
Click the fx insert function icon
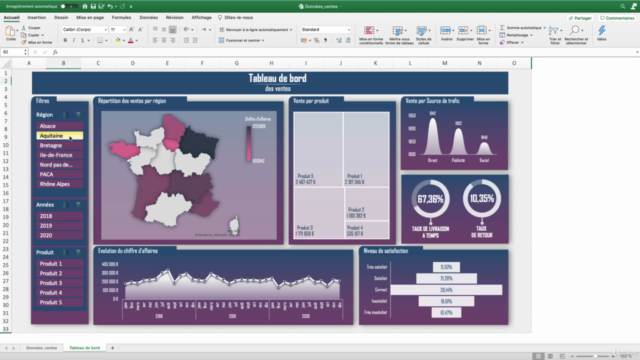55,52
